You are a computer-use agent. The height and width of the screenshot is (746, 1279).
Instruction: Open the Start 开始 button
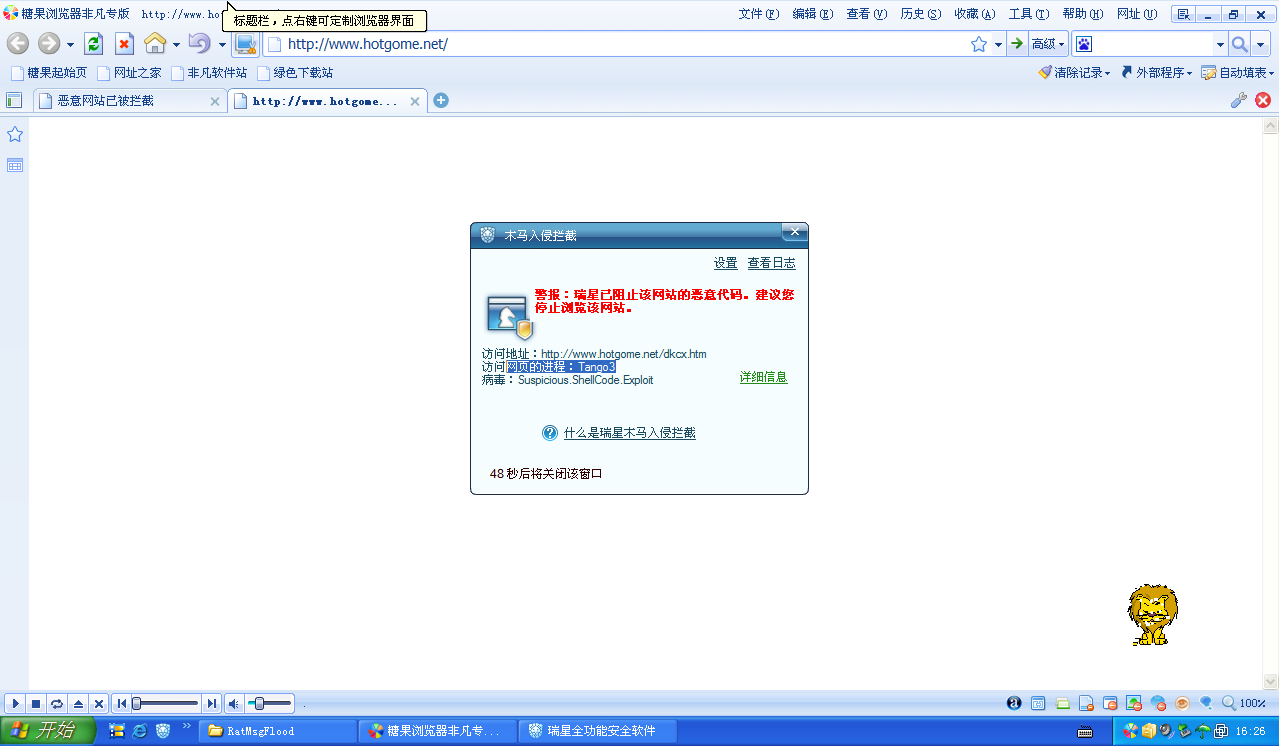click(48, 731)
